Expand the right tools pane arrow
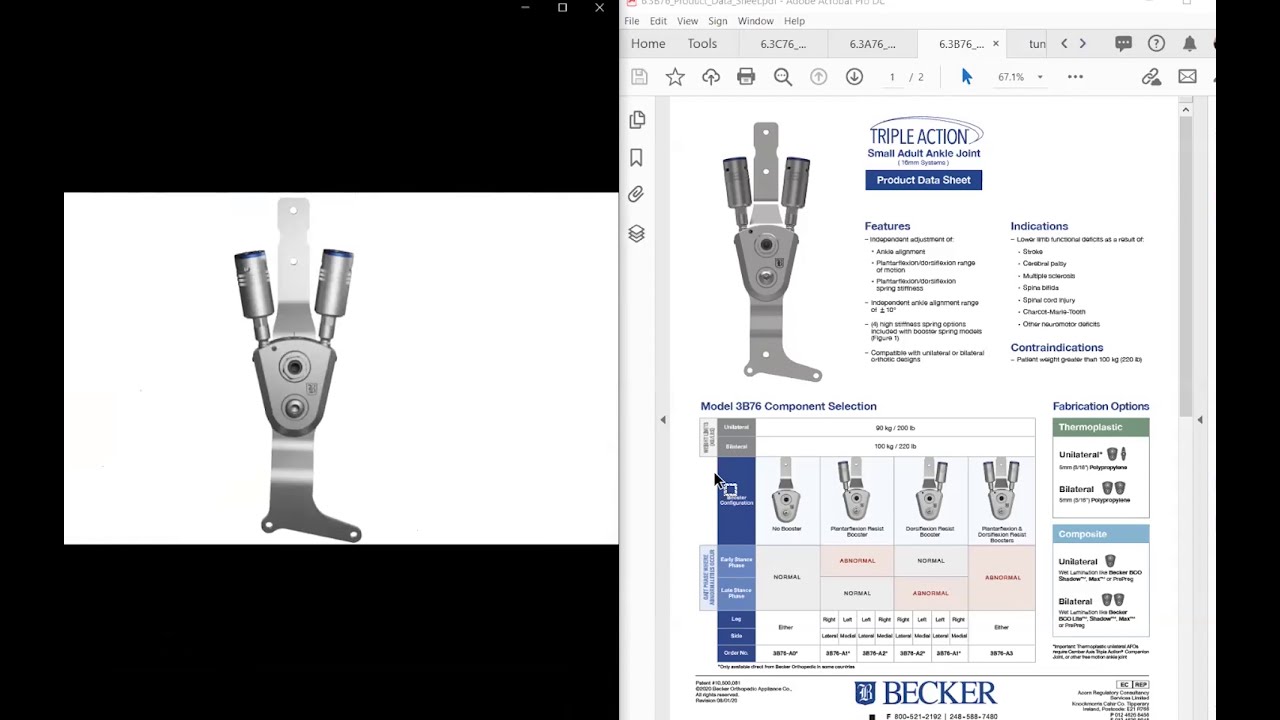 pyautogui.click(x=1200, y=420)
